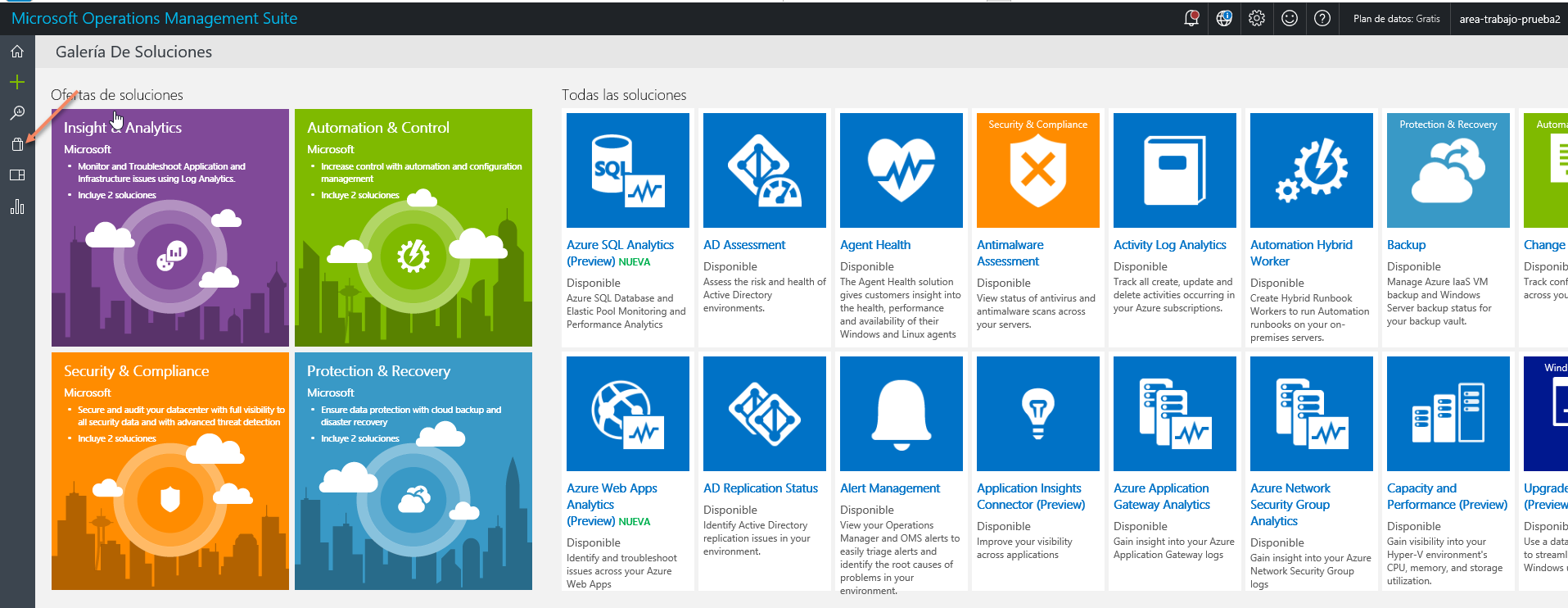Click the green plus icon in sidebar
This screenshot has height=608, width=1568.
pos(17,82)
